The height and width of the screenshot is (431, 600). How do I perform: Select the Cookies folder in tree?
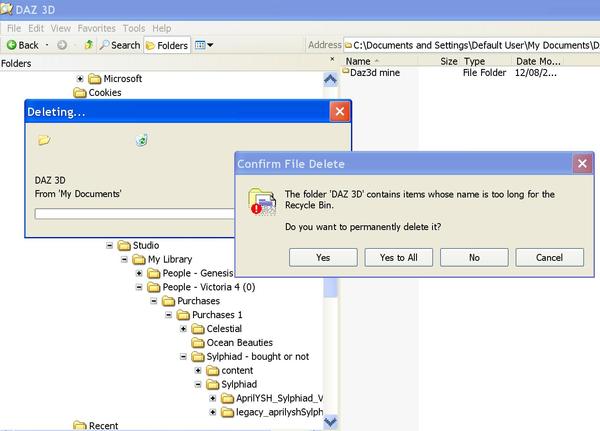point(97,93)
